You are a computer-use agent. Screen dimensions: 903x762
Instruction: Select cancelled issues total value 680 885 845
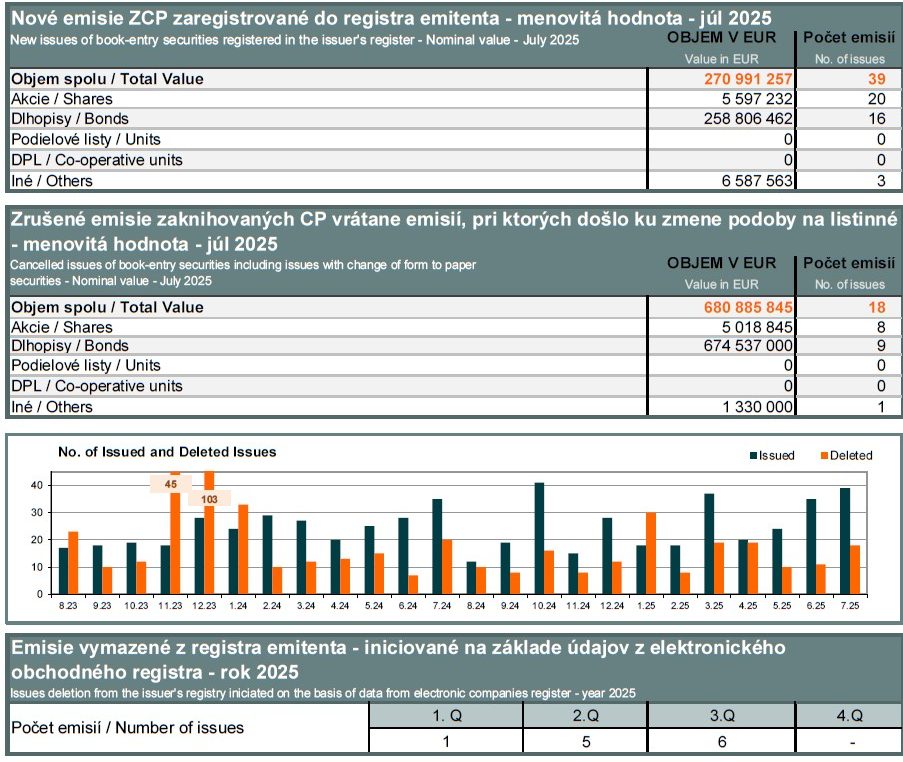[748, 307]
